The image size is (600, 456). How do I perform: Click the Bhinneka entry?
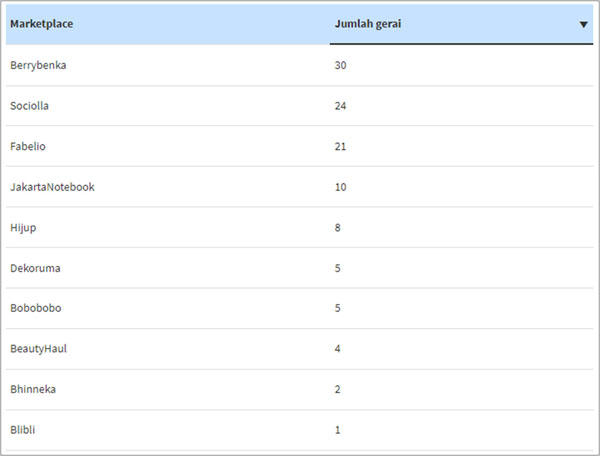(33, 389)
